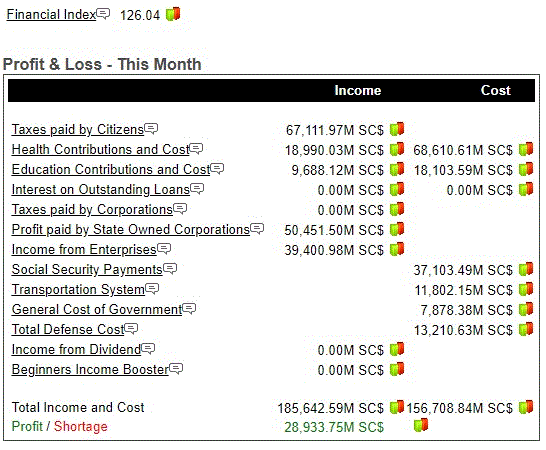Viewport: 546px width, 450px height.
Task: Open the Taxes paid by Citizens link
Action: 78,130
